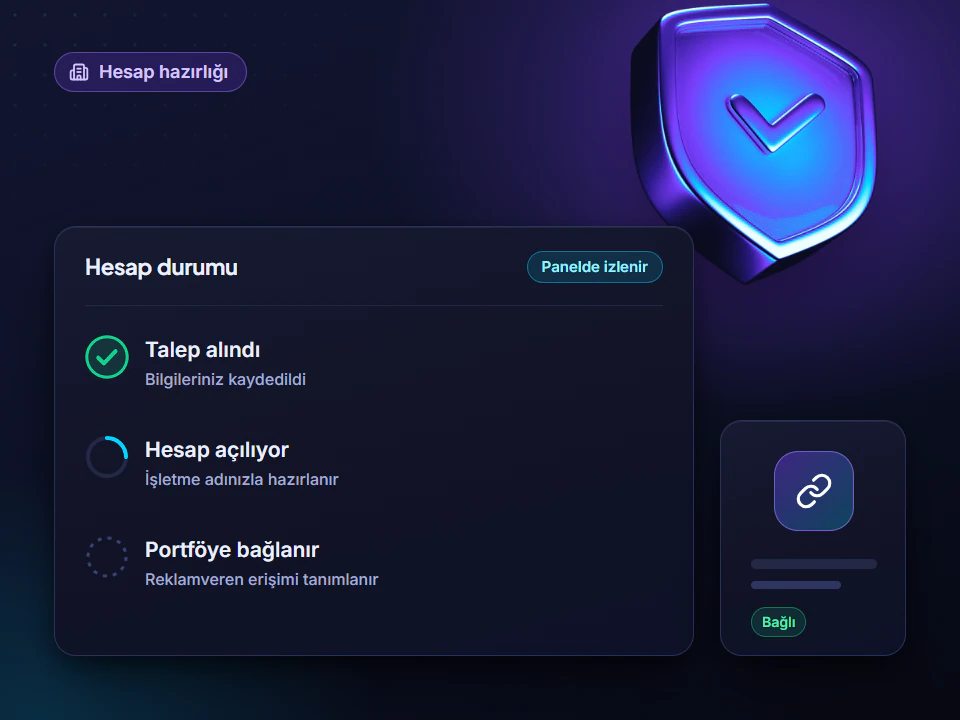Viewport: 960px width, 720px height.
Task: Click the green Bağlı status badge
Action: (x=778, y=622)
